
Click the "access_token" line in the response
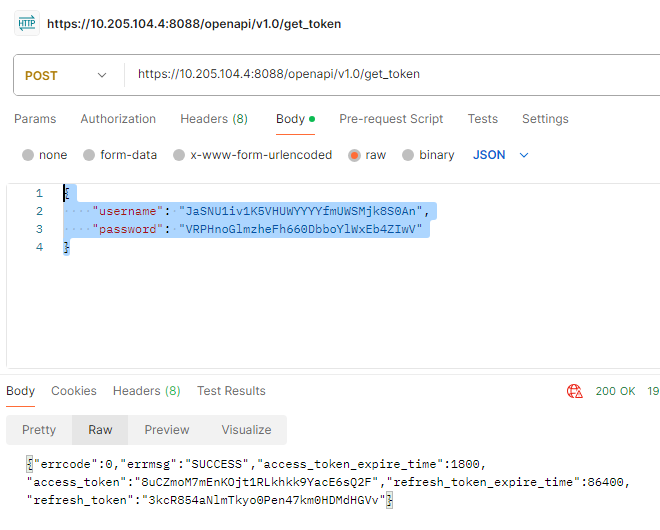pyautogui.click(x=328, y=482)
